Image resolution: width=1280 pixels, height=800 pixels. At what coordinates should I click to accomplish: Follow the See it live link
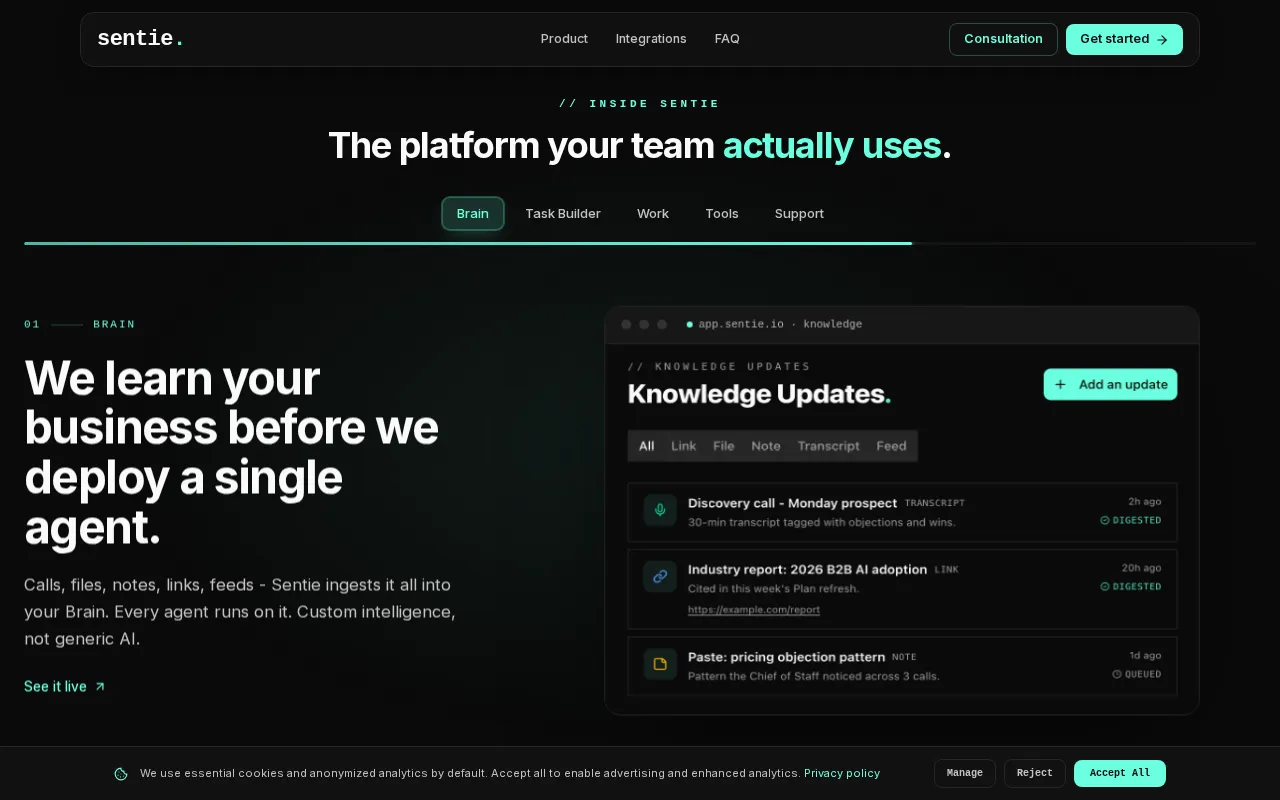[x=65, y=687]
